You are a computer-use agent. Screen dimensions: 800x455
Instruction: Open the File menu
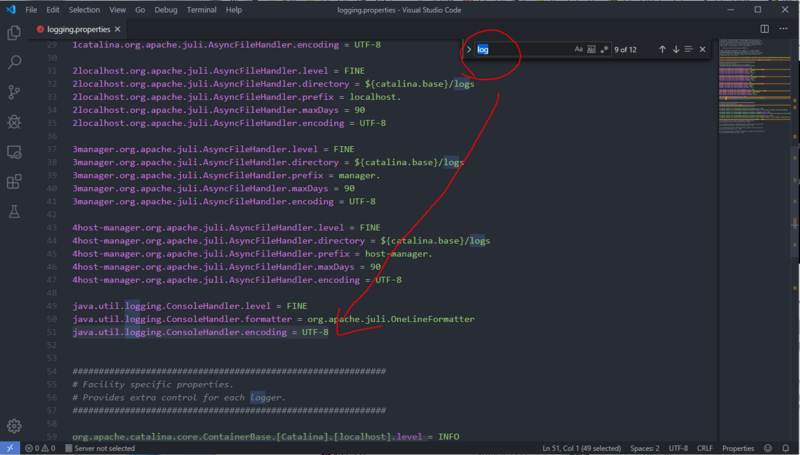(31, 10)
